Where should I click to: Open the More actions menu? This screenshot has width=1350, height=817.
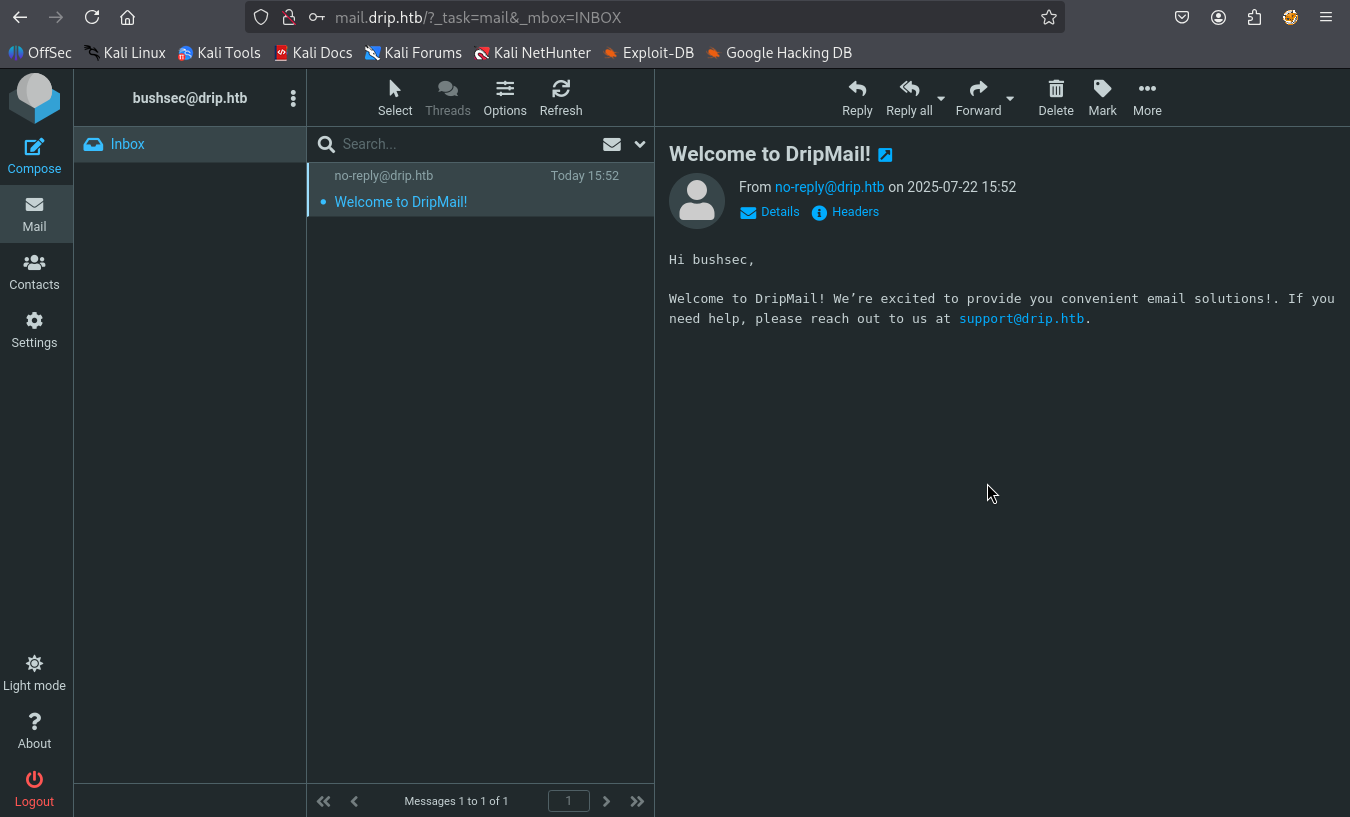(1147, 98)
